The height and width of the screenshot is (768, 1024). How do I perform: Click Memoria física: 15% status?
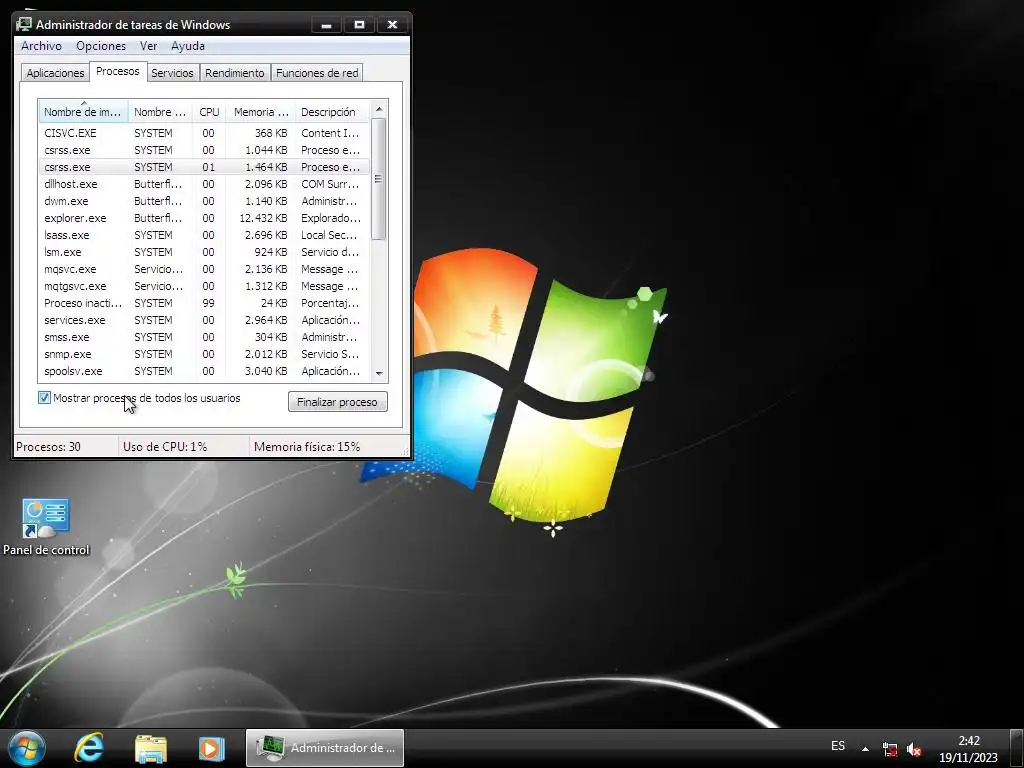(307, 447)
